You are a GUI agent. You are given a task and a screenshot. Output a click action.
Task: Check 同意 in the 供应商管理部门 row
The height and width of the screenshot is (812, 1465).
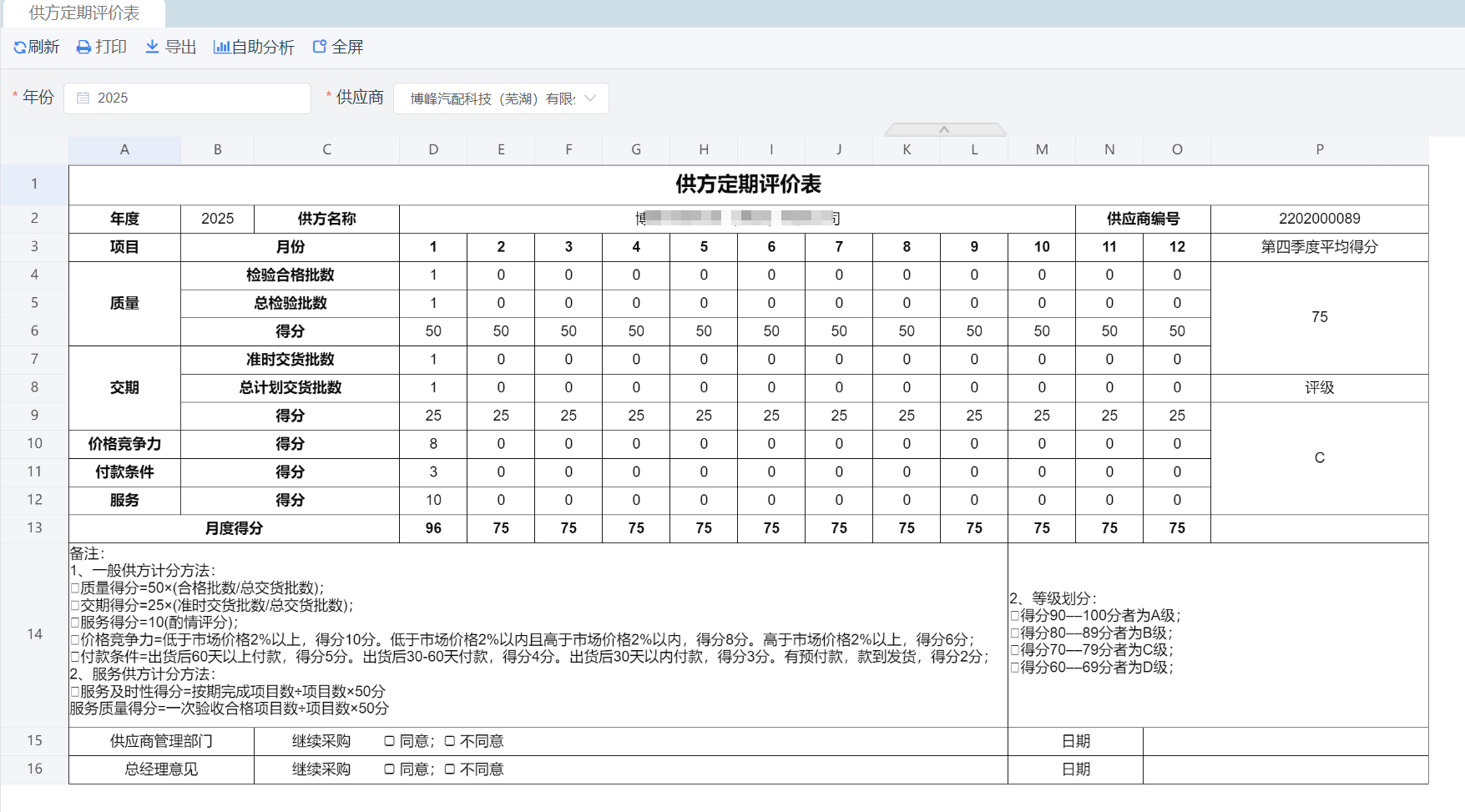(x=390, y=741)
